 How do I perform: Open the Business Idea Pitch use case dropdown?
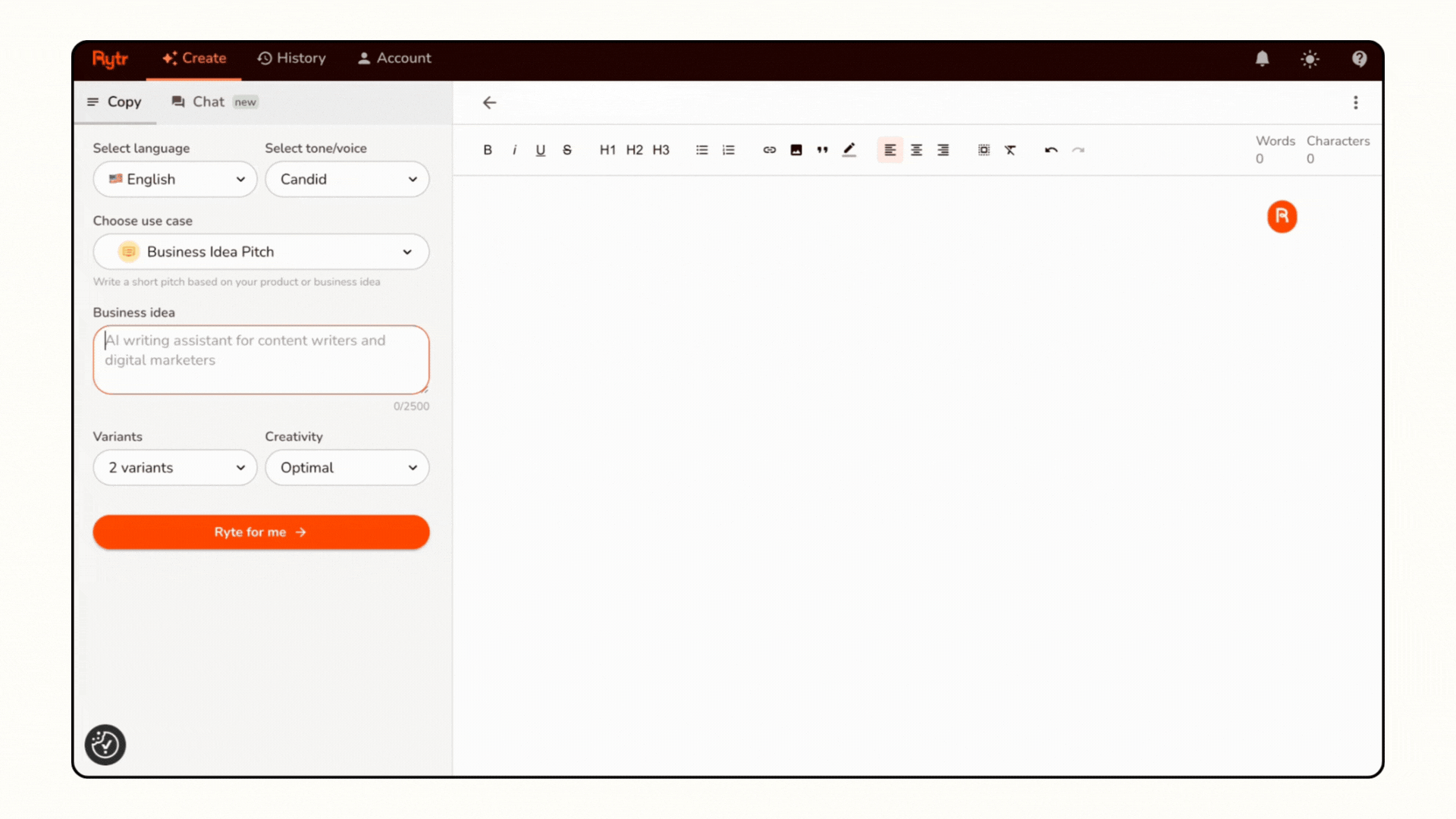click(260, 252)
